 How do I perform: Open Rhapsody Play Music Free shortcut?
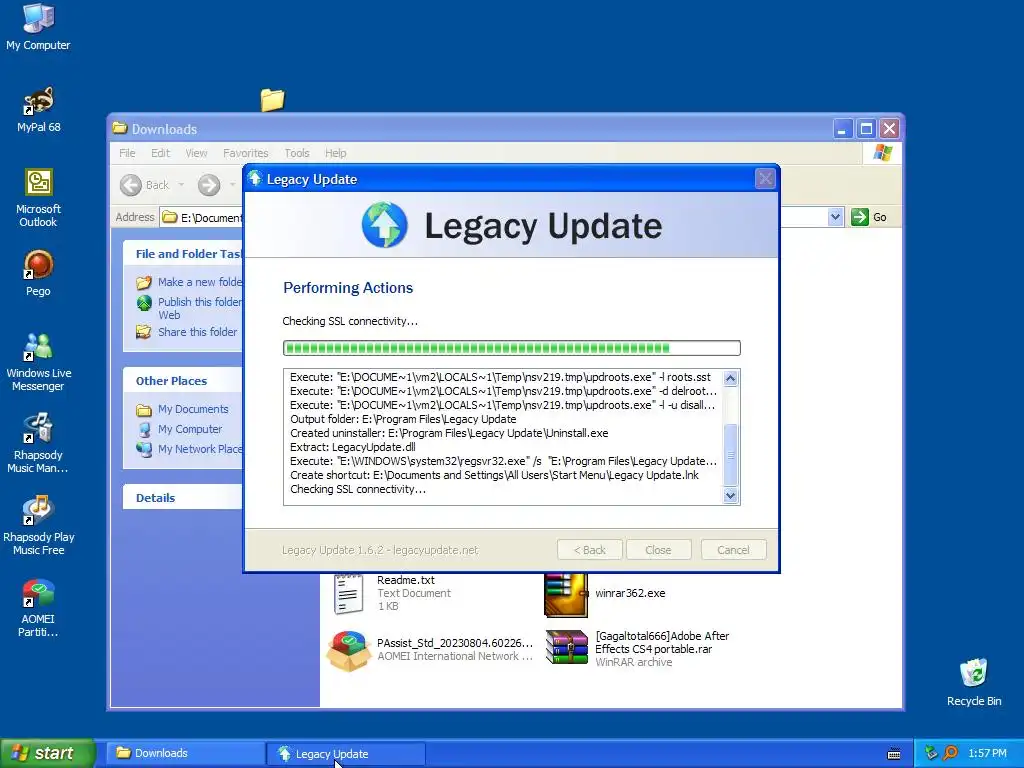(38, 526)
